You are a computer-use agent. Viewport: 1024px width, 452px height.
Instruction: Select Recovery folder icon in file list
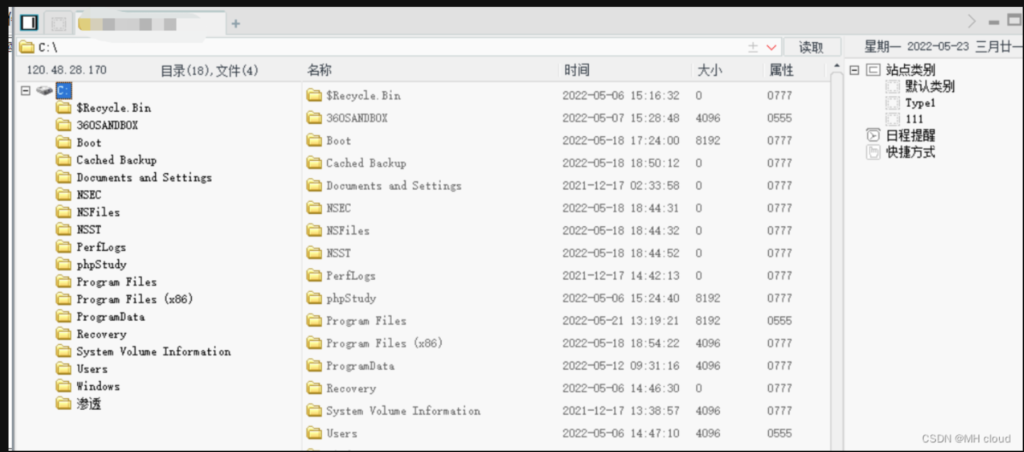tap(315, 389)
